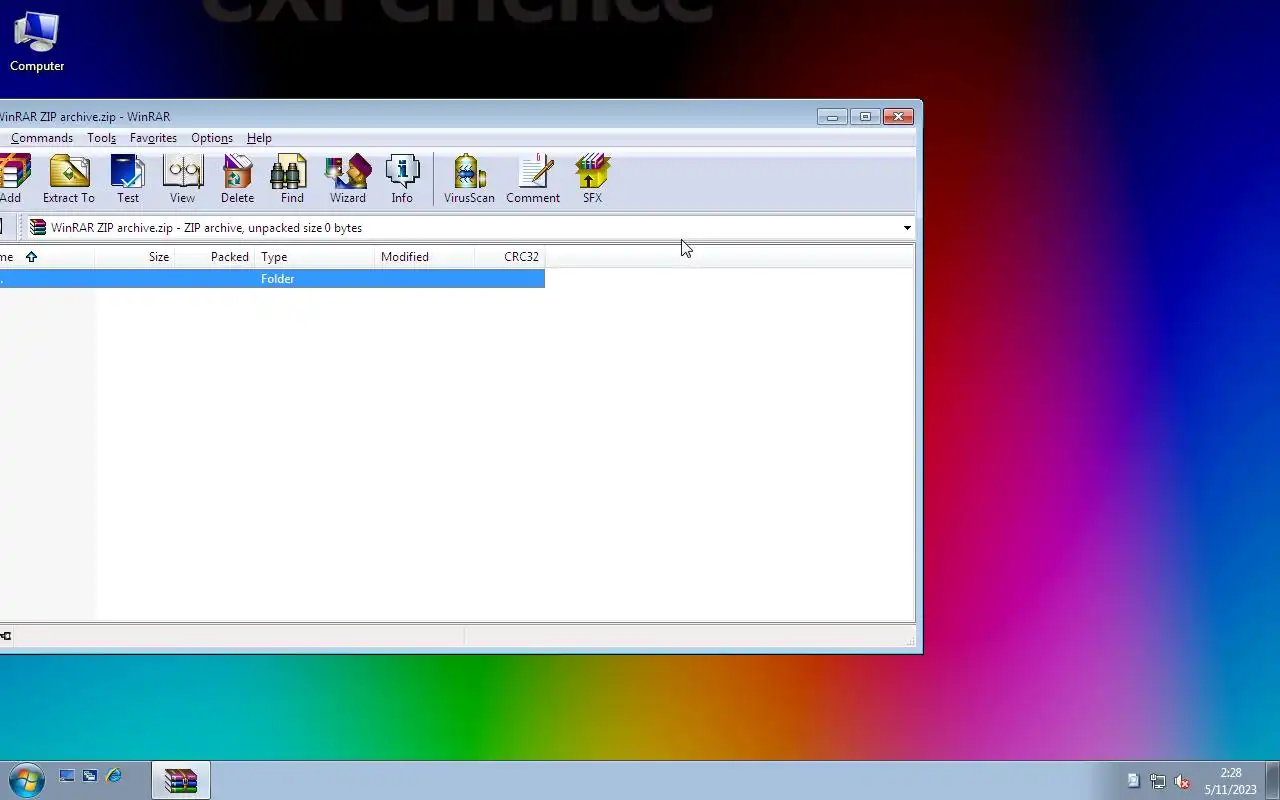Launch the Wizard tool
This screenshot has height=800, width=1280.
coord(348,180)
